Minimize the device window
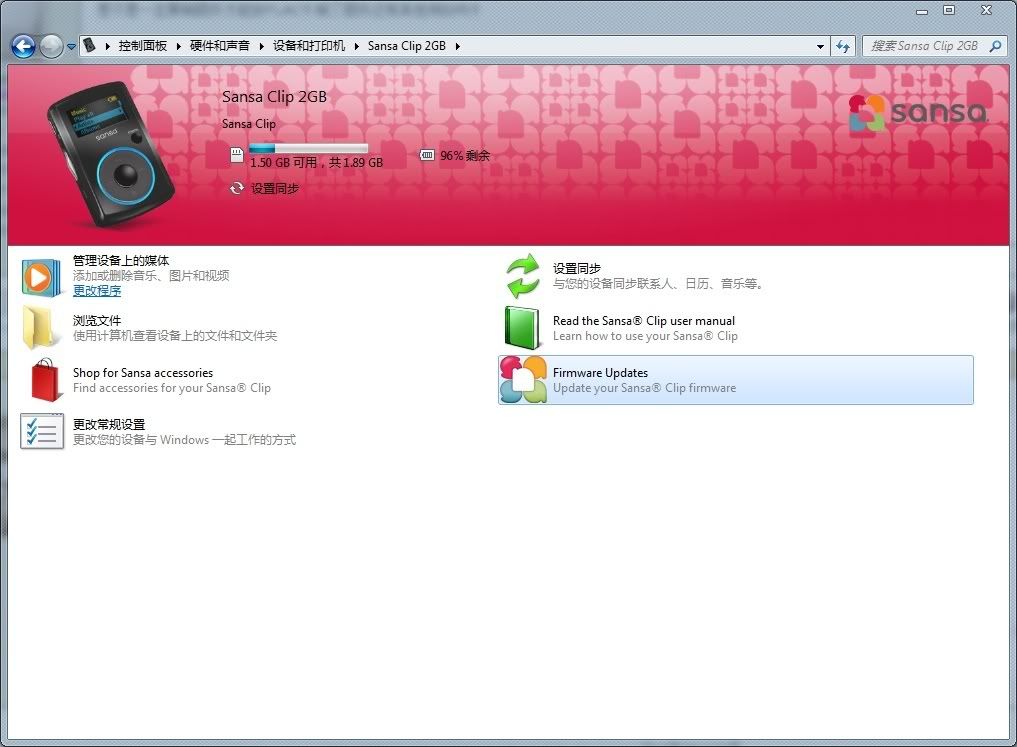Image resolution: width=1017 pixels, height=747 pixels. [x=922, y=11]
